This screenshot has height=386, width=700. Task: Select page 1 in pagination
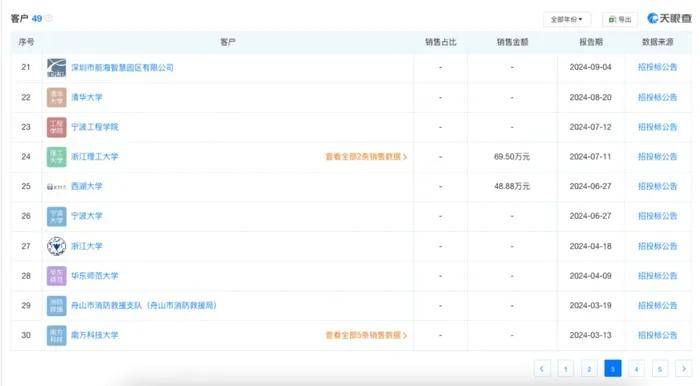(x=566, y=369)
